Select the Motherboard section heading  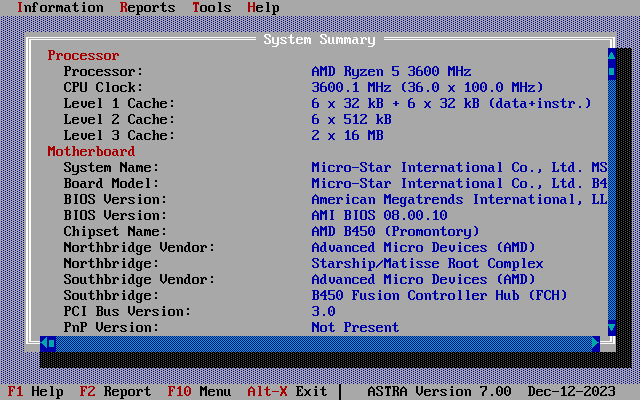click(91, 151)
